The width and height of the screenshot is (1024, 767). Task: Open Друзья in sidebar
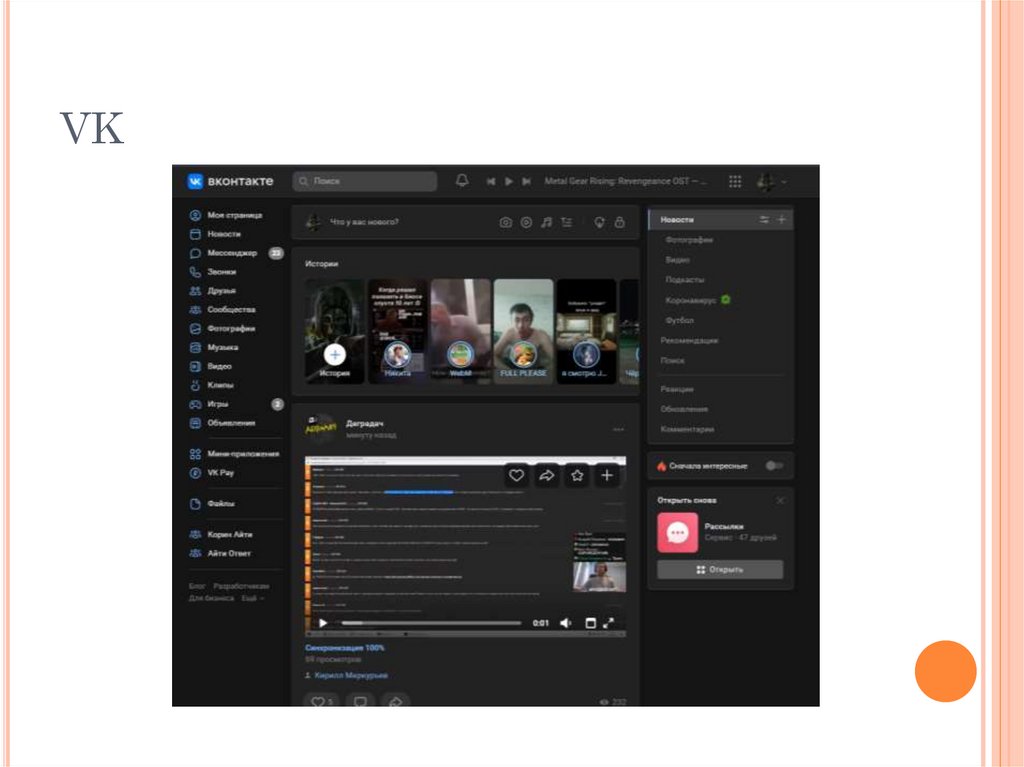click(x=213, y=291)
